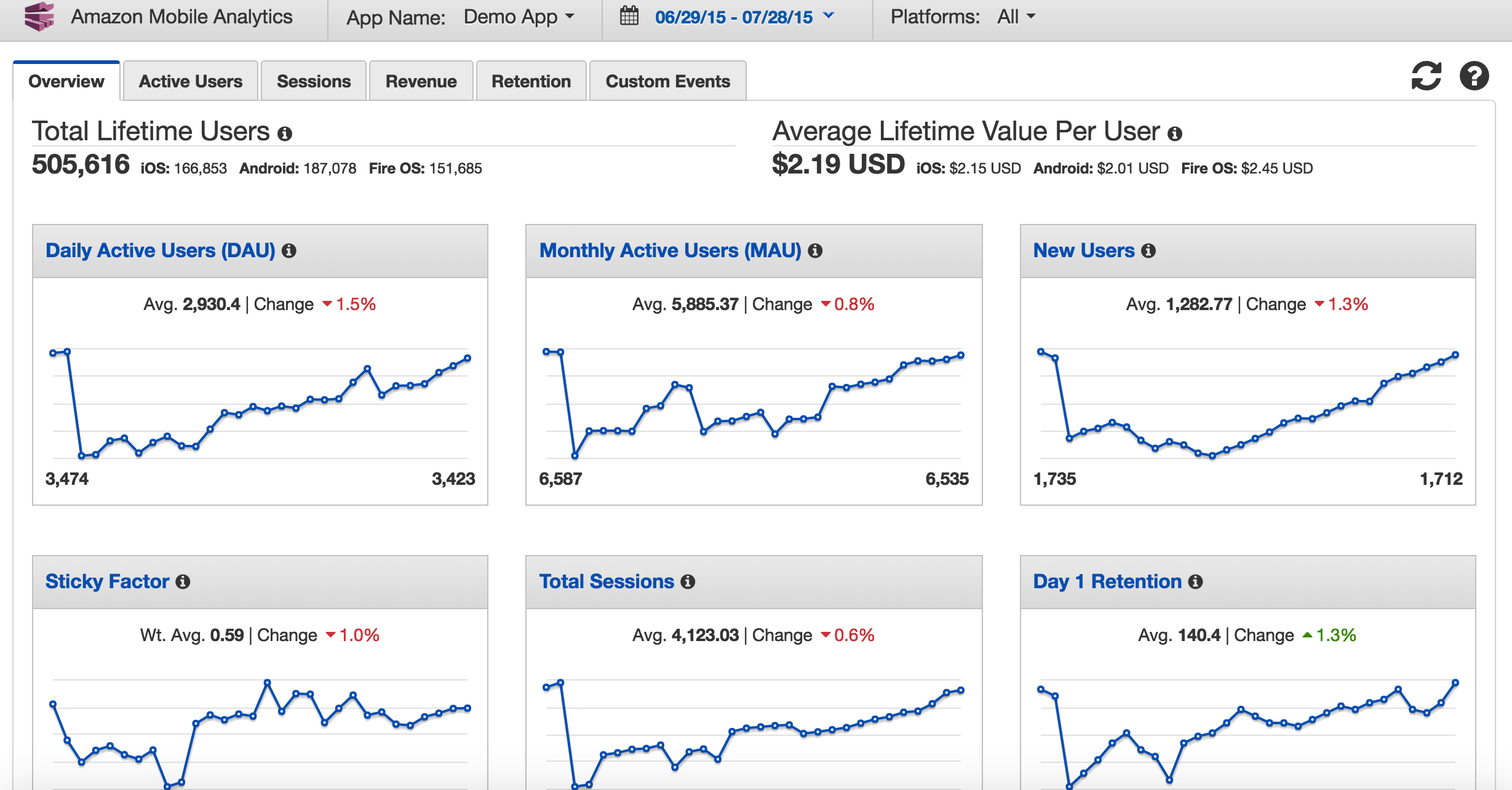Click info icon next to Total Sessions
The width and height of the screenshot is (1512, 790).
tap(688, 582)
